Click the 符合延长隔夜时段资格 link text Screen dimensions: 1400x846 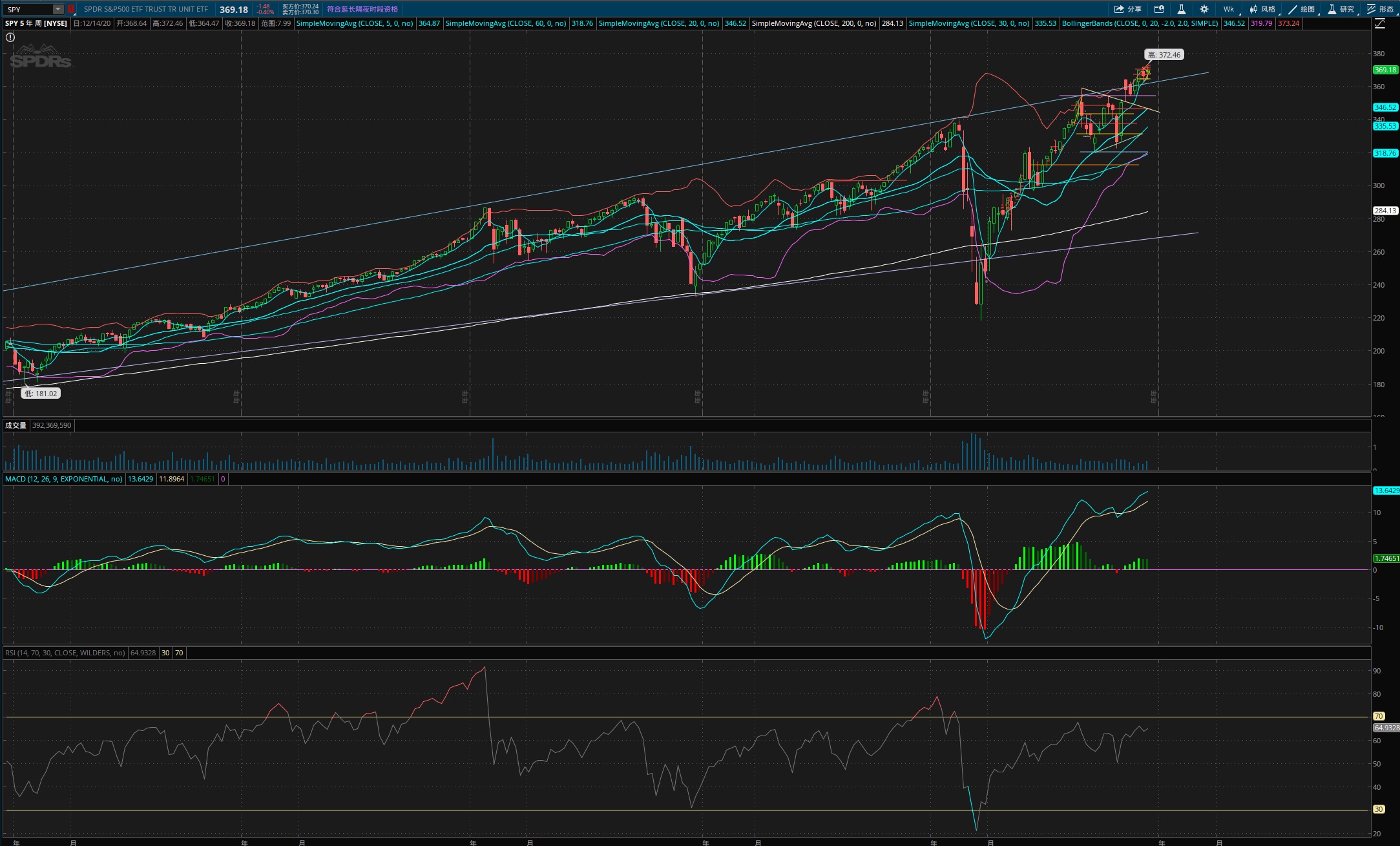(x=362, y=9)
